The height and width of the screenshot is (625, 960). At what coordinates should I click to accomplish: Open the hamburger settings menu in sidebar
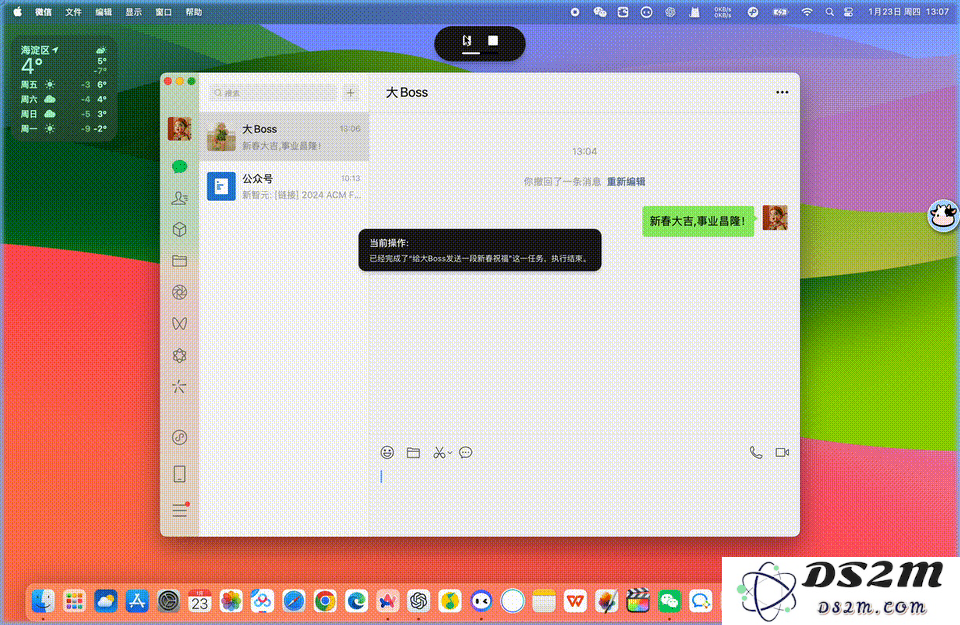point(179,510)
